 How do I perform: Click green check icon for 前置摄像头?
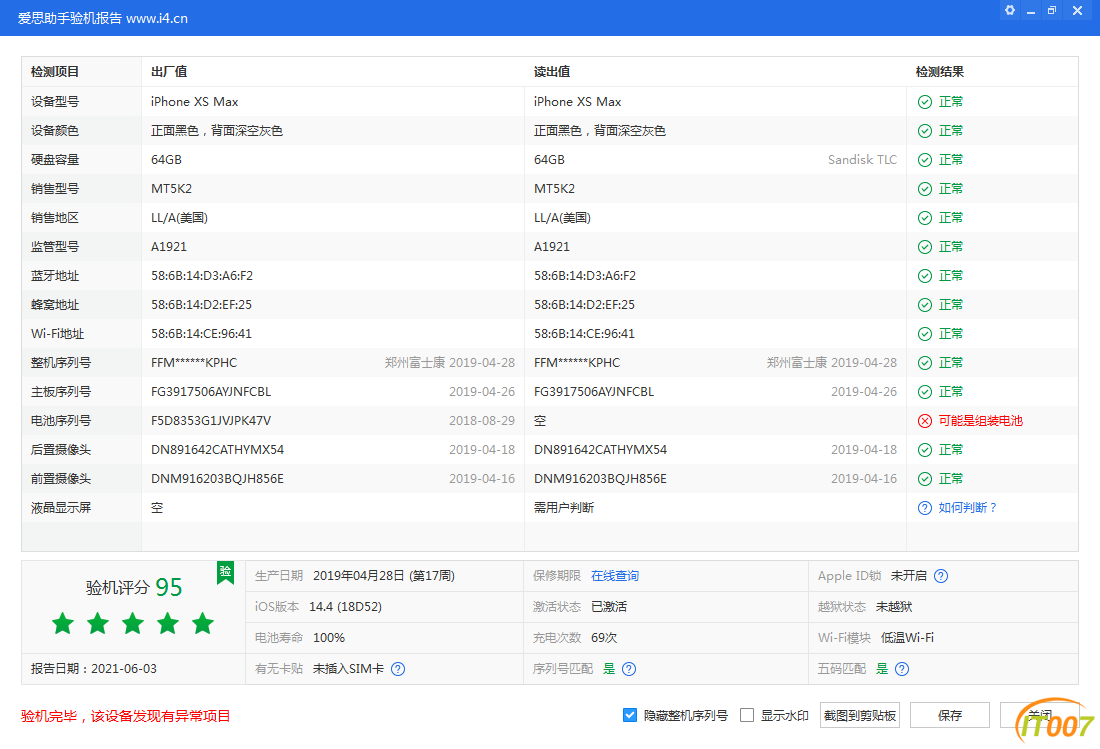[x=925, y=479]
